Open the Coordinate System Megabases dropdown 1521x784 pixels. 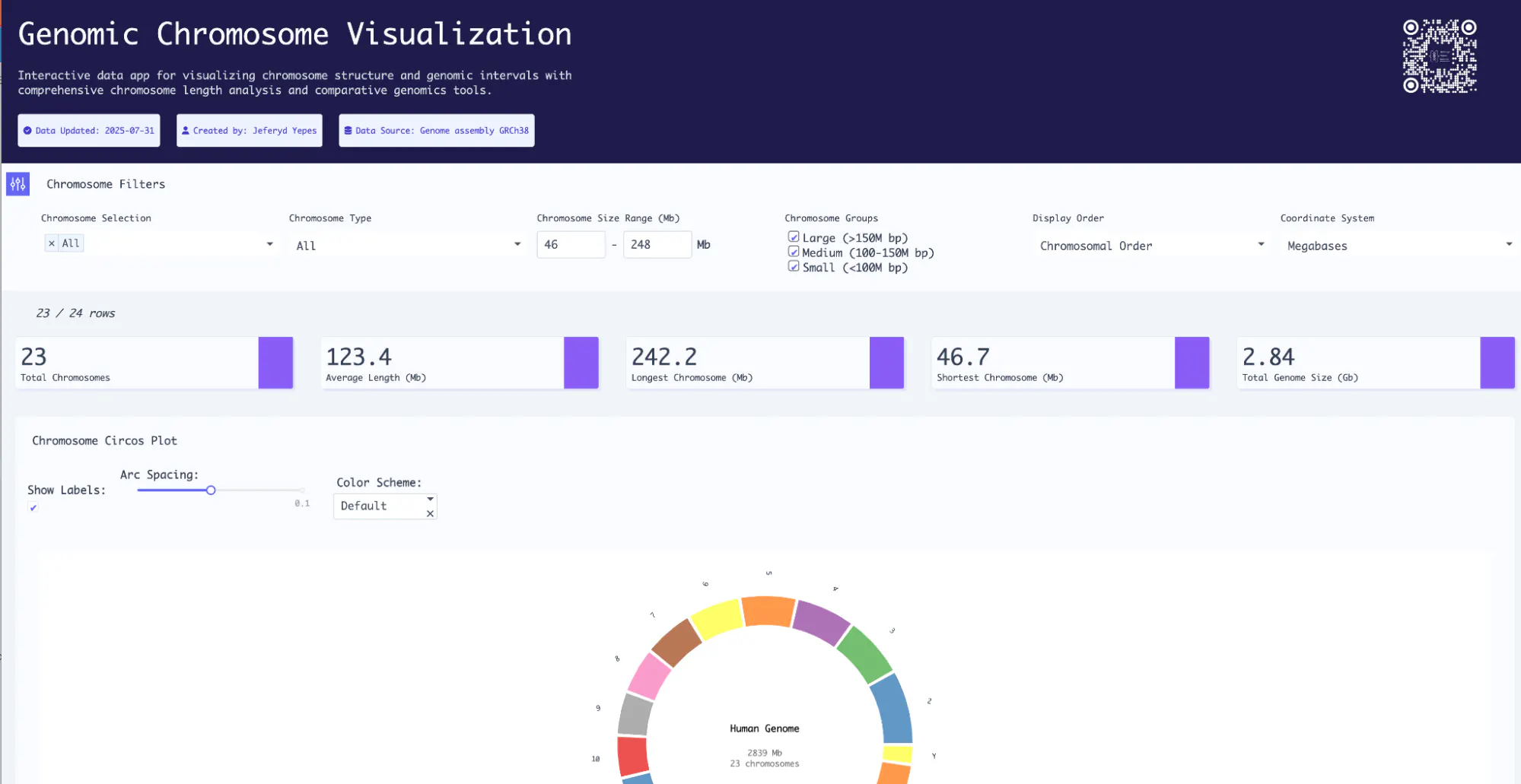1398,245
